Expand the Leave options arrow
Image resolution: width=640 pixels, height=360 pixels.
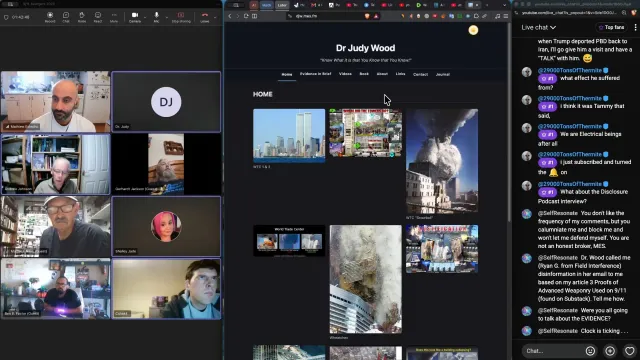pyautogui.click(x=215, y=17)
